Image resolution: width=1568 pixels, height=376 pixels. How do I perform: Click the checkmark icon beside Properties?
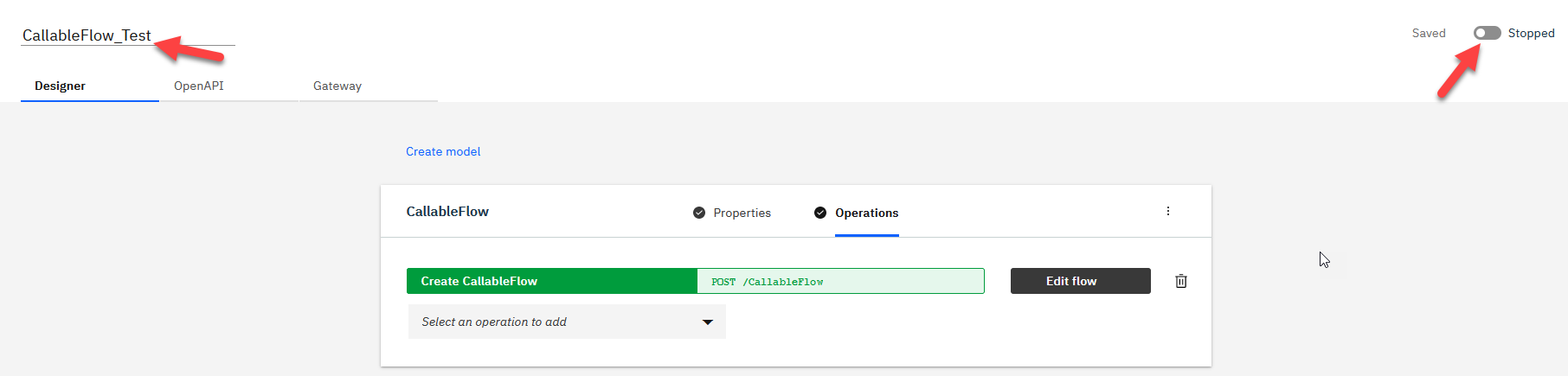699,213
